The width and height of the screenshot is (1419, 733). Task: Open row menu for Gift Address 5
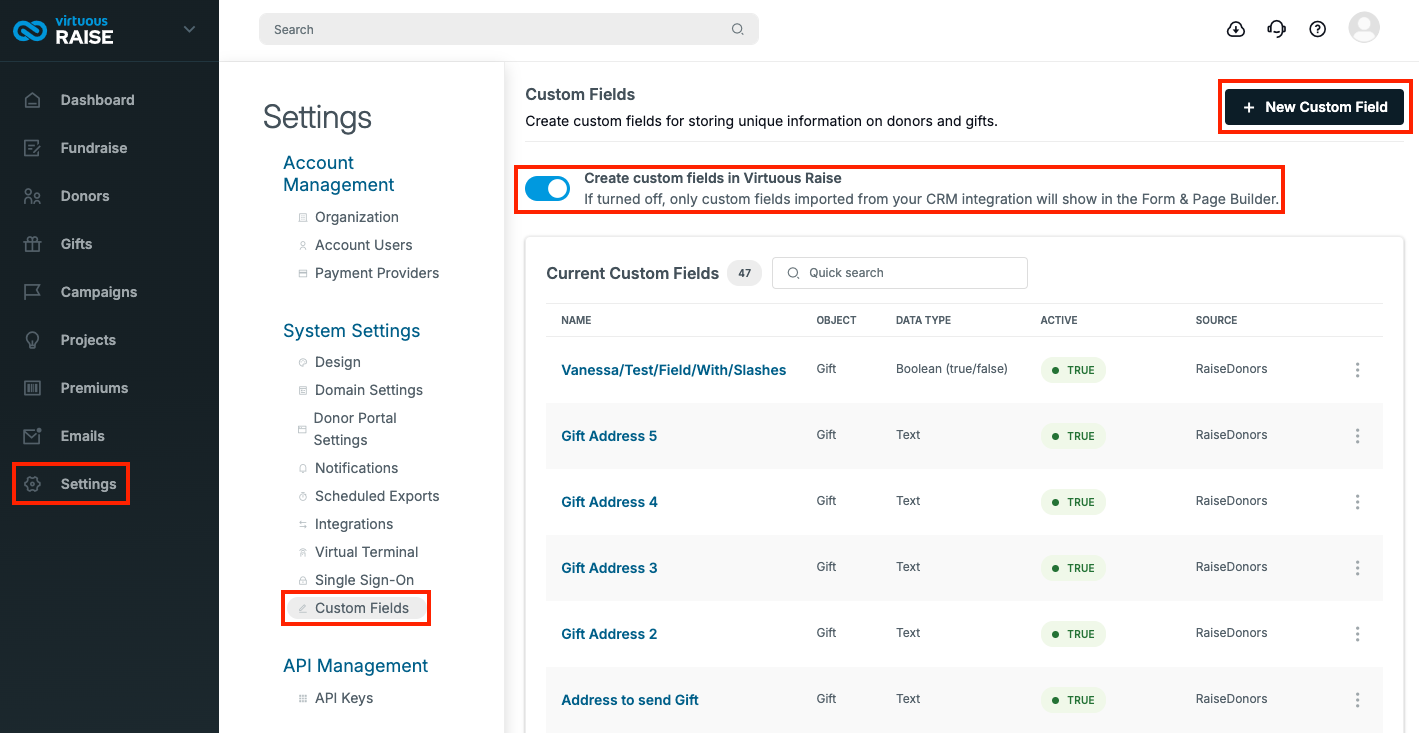tap(1357, 436)
